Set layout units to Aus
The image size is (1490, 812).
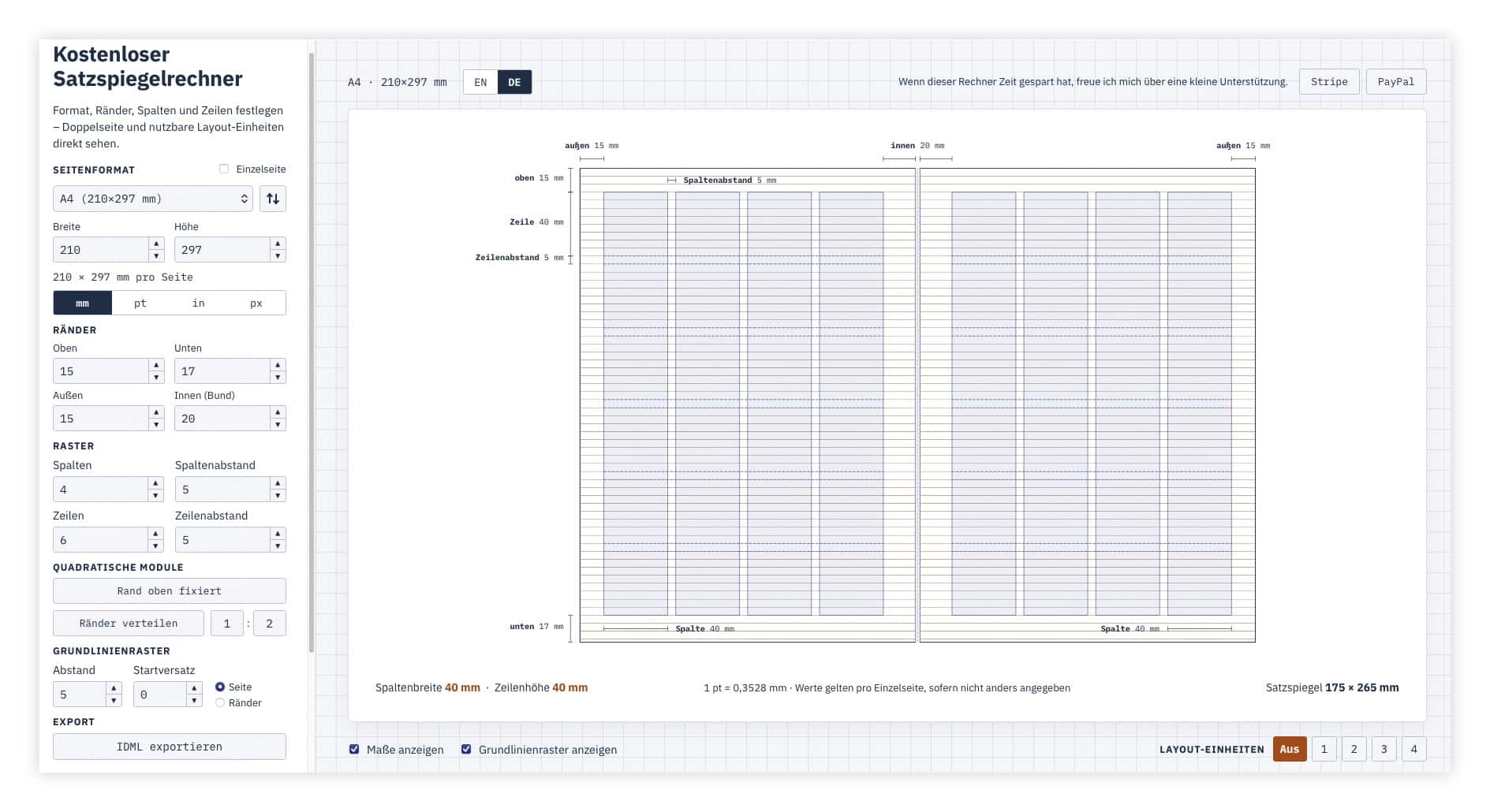tap(1290, 749)
